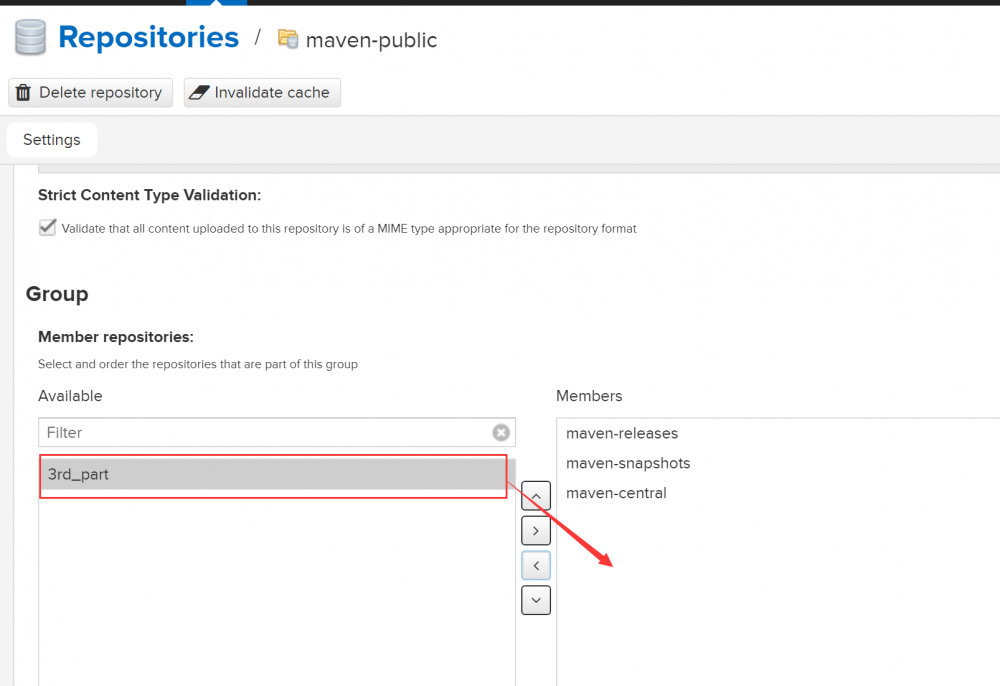Select maven-releases in the Members list
Screen dimensions: 1000x686
pos(622,433)
